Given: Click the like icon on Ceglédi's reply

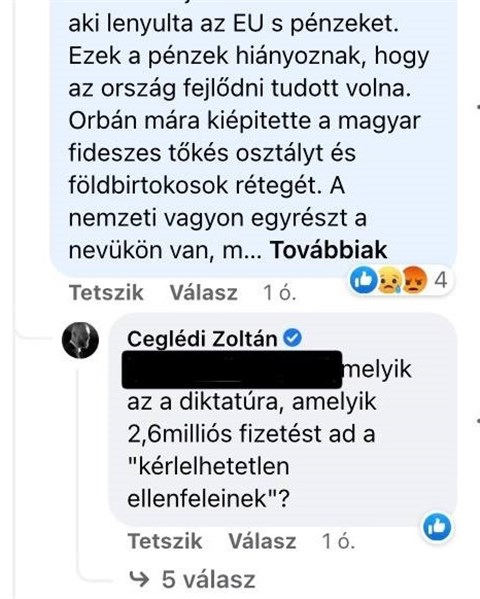Looking at the screenshot, I should tap(437, 527).
